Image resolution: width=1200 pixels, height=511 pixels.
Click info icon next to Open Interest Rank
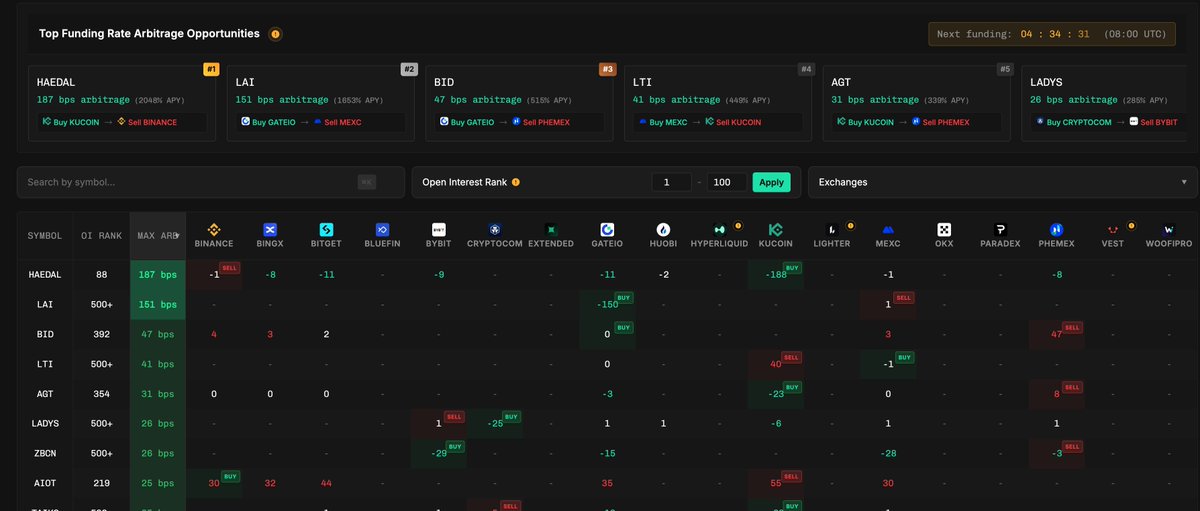coord(516,183)
